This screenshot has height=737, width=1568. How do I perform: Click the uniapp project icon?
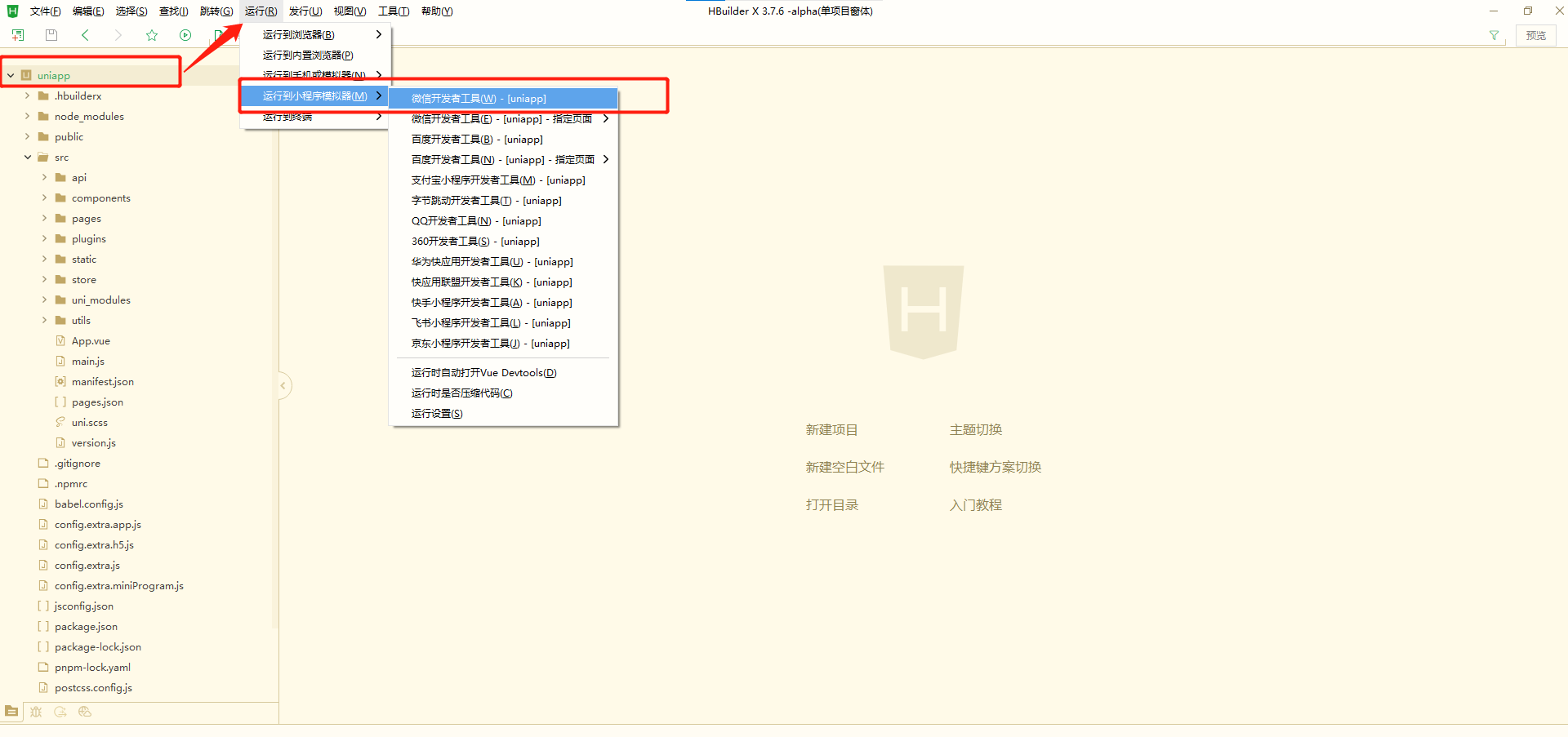[x=27, y=75]
